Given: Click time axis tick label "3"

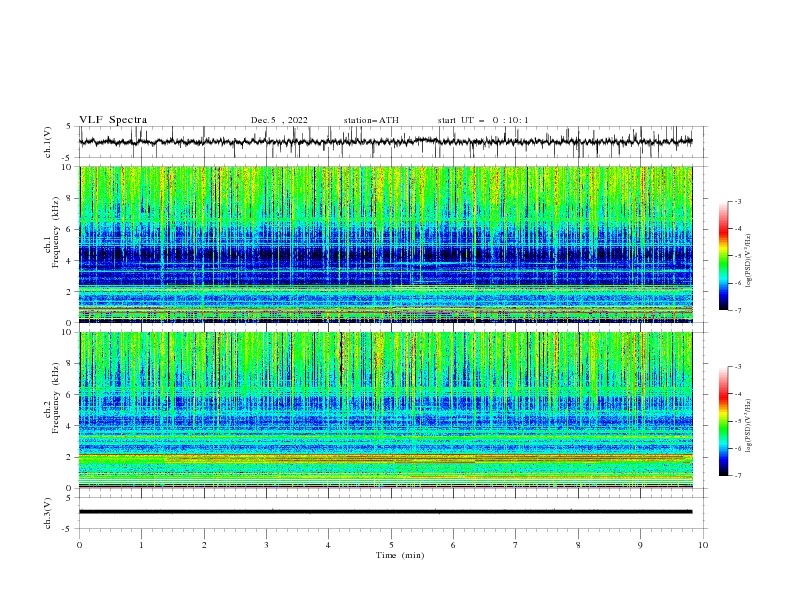Looking at the screenshot, I should (266, 545).
